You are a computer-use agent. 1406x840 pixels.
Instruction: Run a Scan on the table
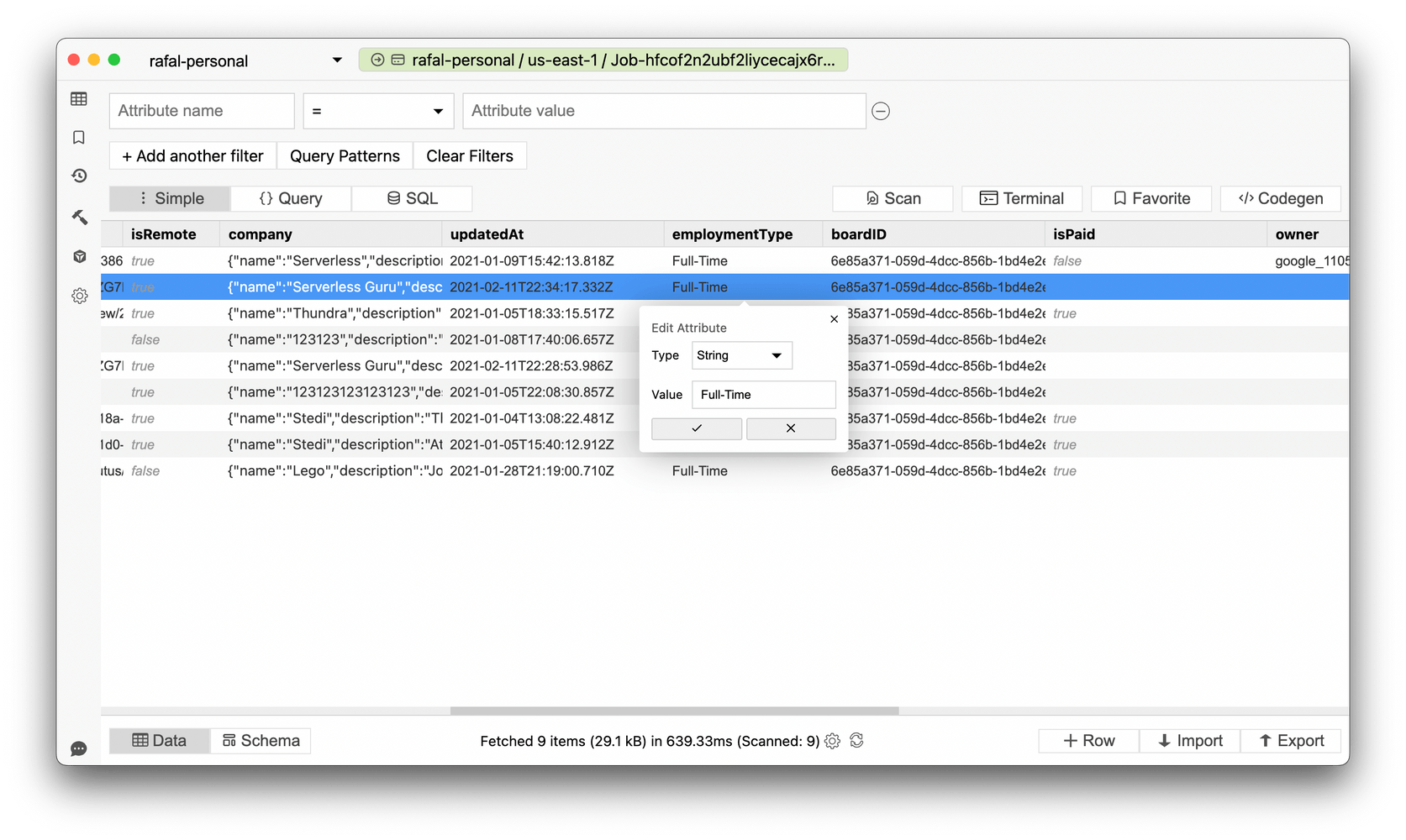coord(892,198)
